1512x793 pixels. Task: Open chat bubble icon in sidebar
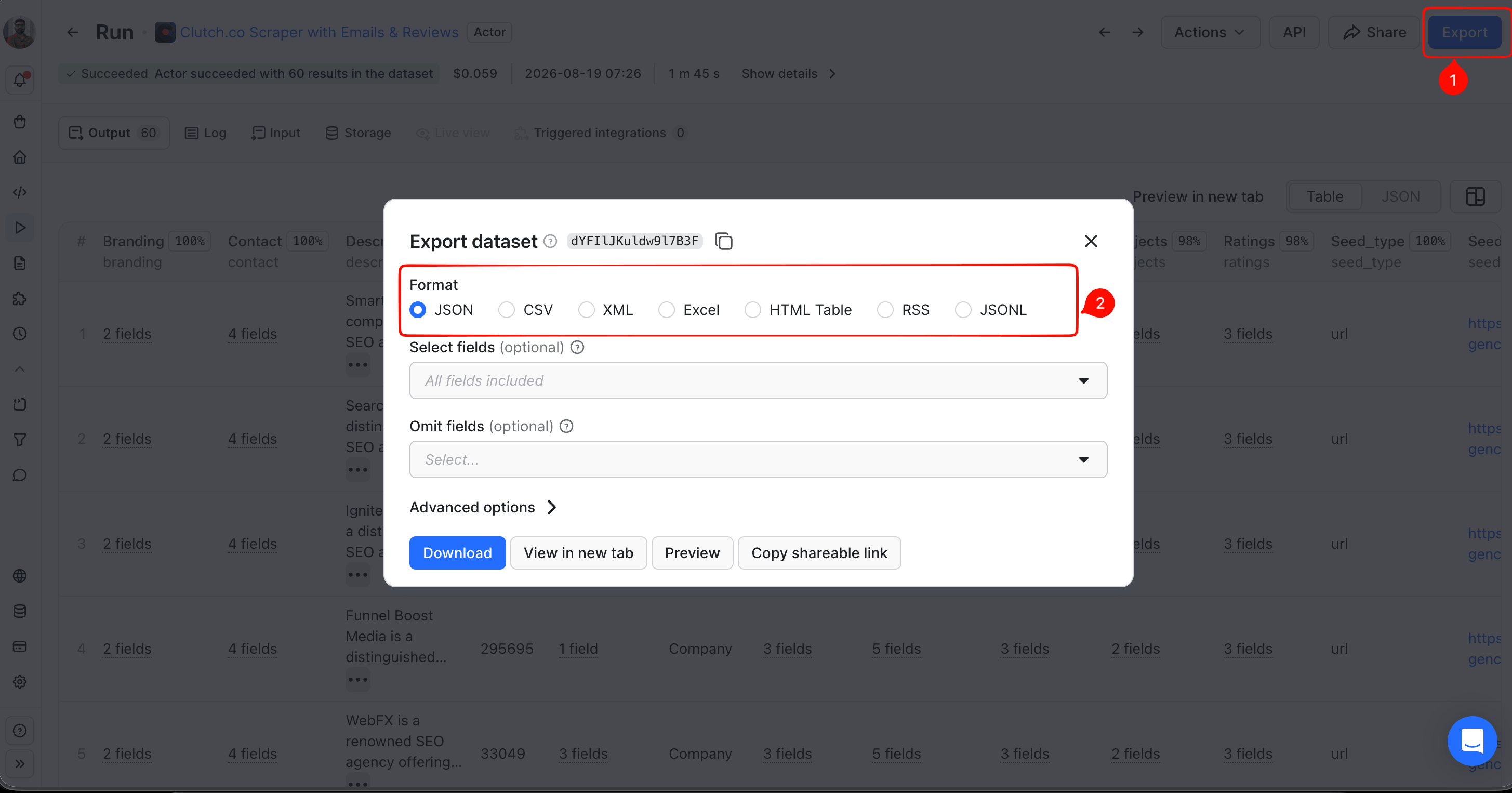[x=19, y=475]
